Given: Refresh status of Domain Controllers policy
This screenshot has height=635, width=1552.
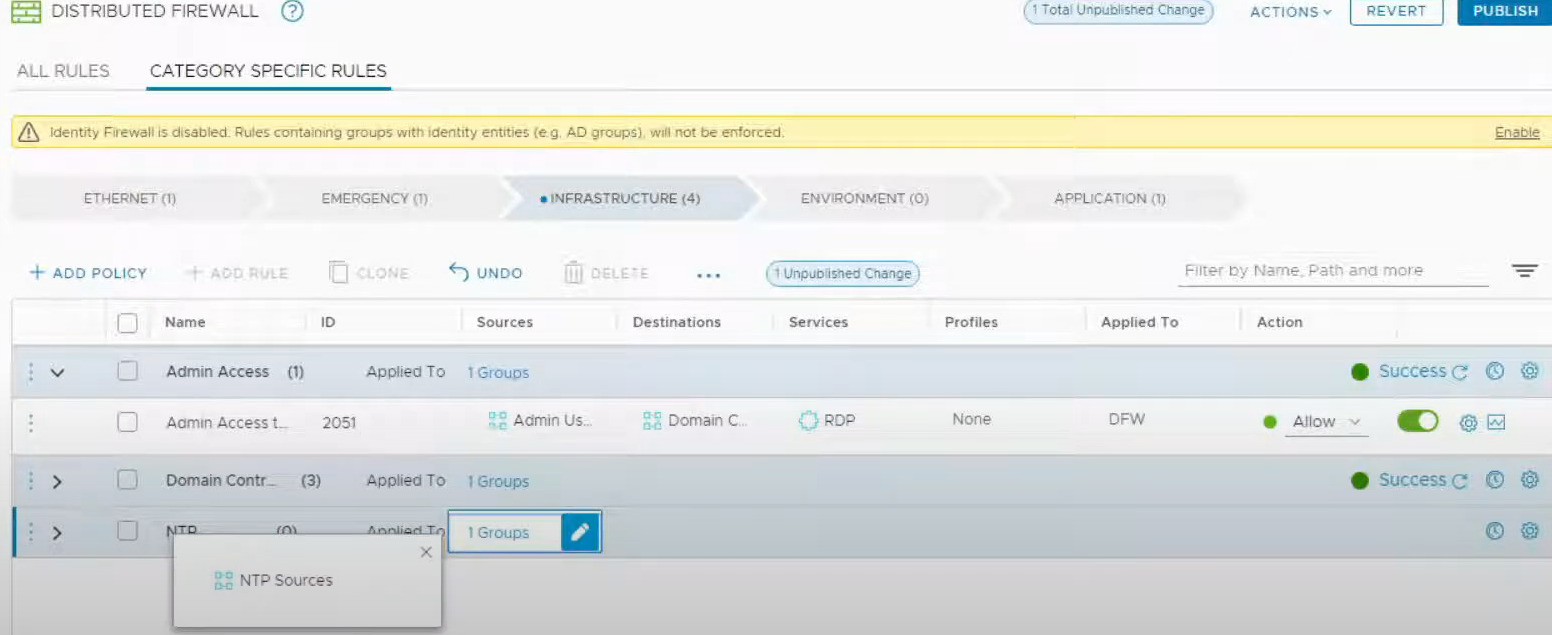Looking at the screenshot, I should [1460, 481].
